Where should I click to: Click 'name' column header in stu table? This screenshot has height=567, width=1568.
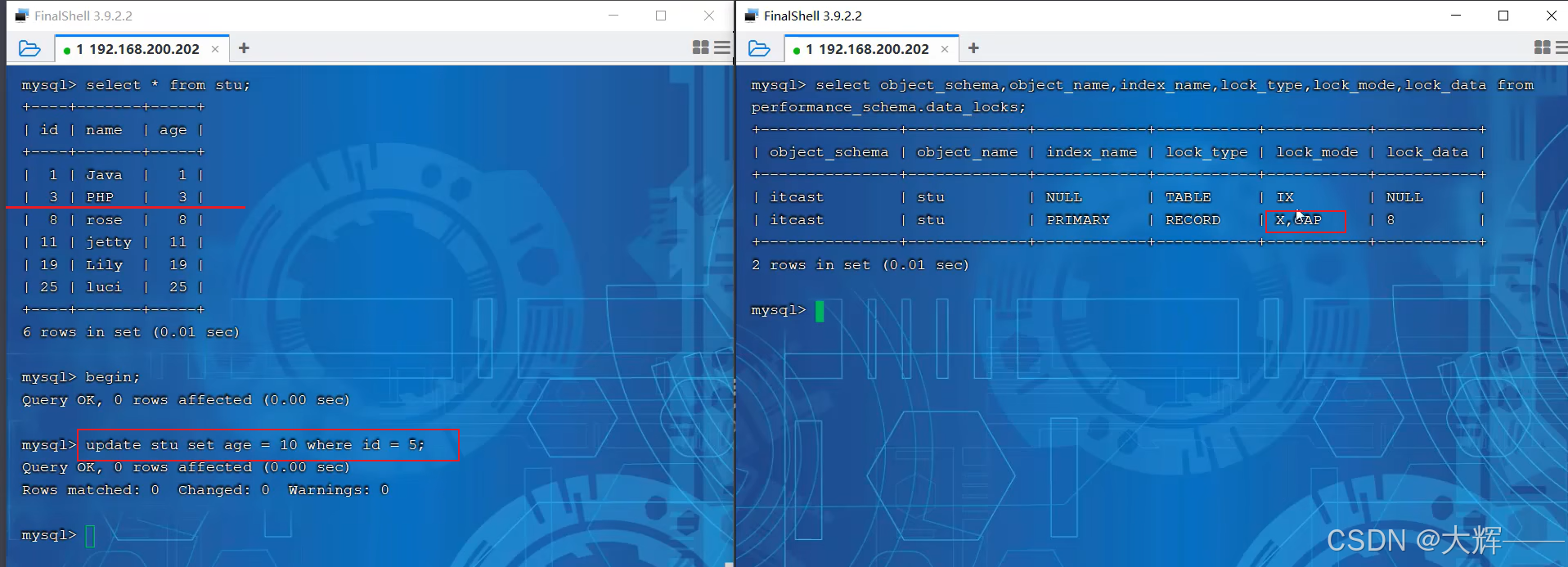point(104,130)
